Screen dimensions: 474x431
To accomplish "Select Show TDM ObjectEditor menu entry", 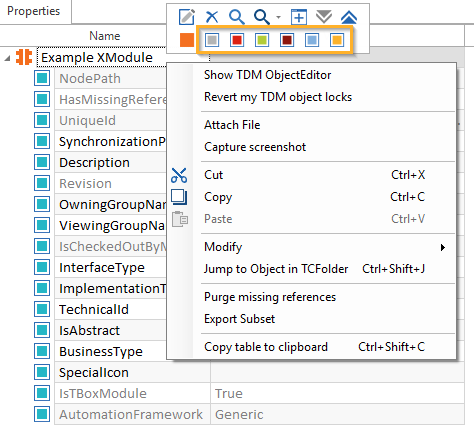I will (267, 75).
